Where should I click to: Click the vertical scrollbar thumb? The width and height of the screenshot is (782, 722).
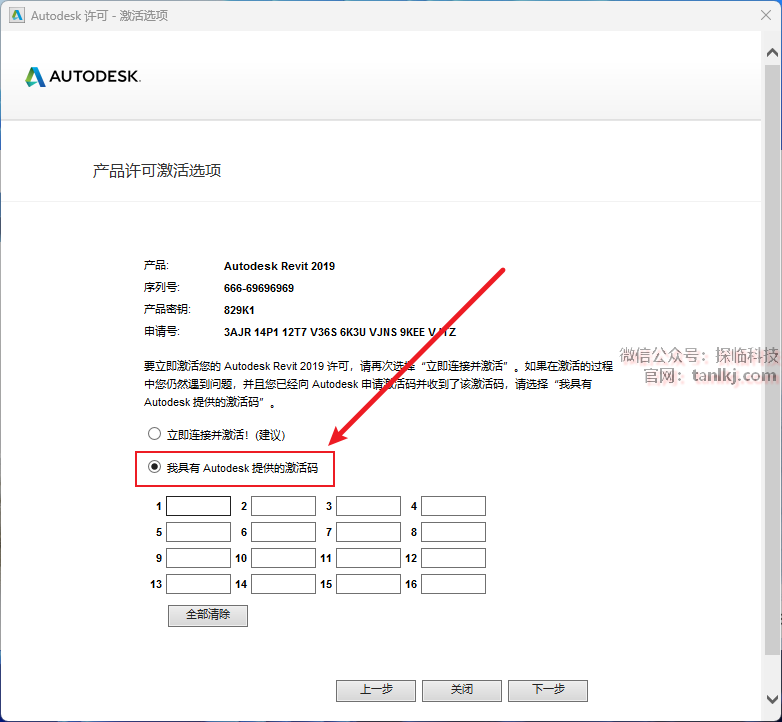(772, 359)
